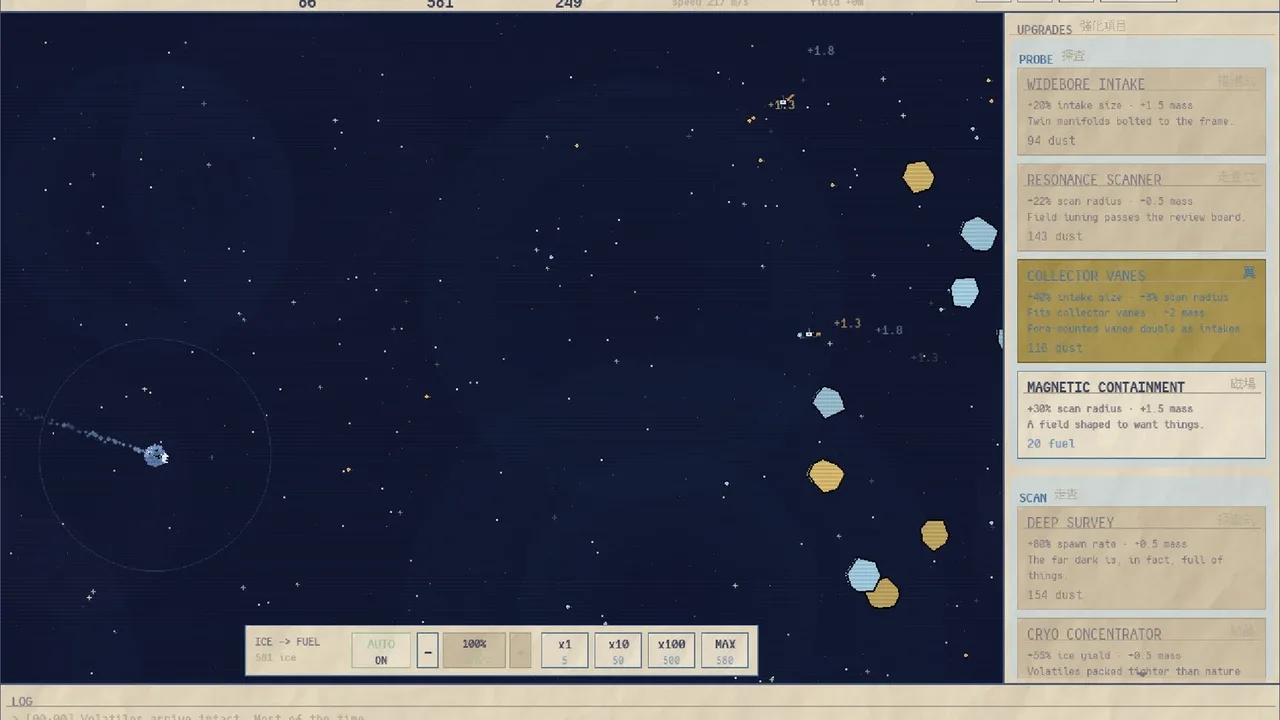
Task: Select the Cryo Concentrator upgrade card
Action: point(1141,650)
